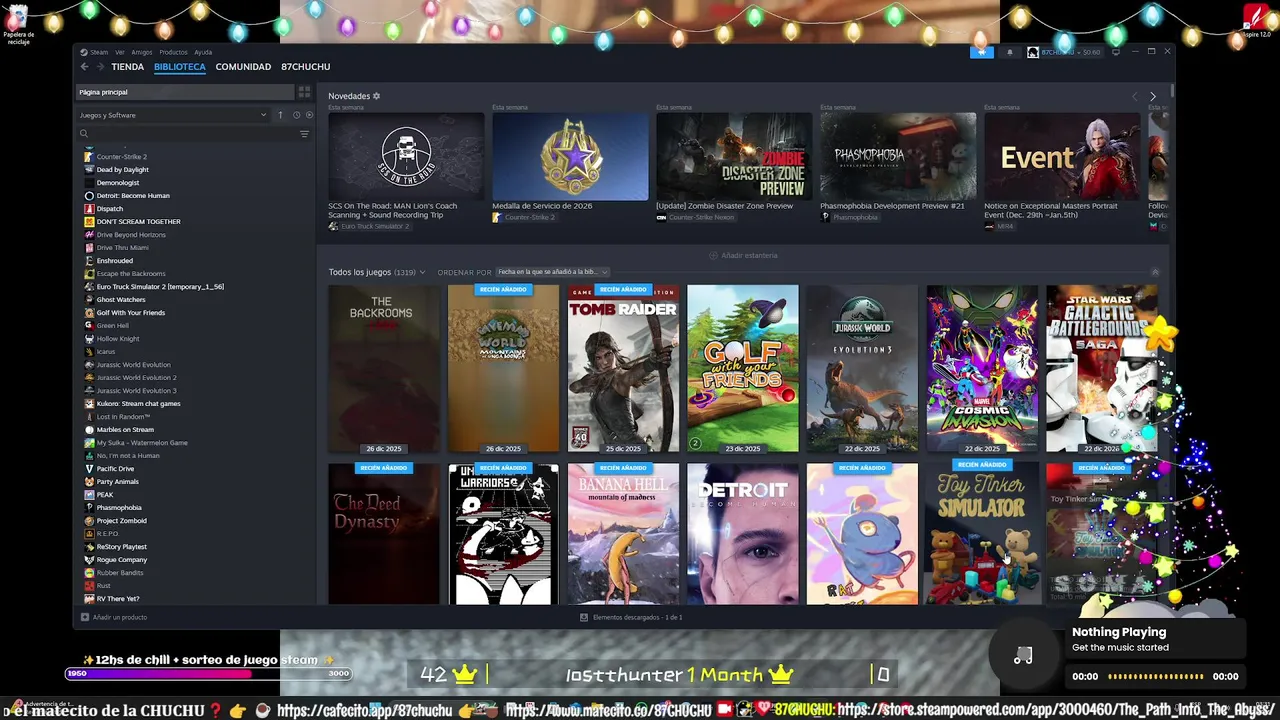Click the Pacific Drive game icon
Viewport: 1280px width, 720px height.
point(89,469)
